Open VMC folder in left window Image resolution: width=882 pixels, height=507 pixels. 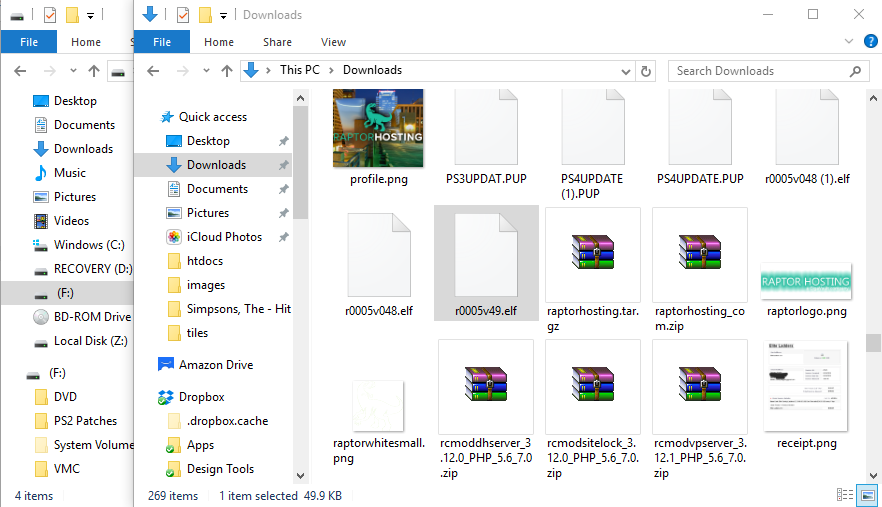pos(66,469)
